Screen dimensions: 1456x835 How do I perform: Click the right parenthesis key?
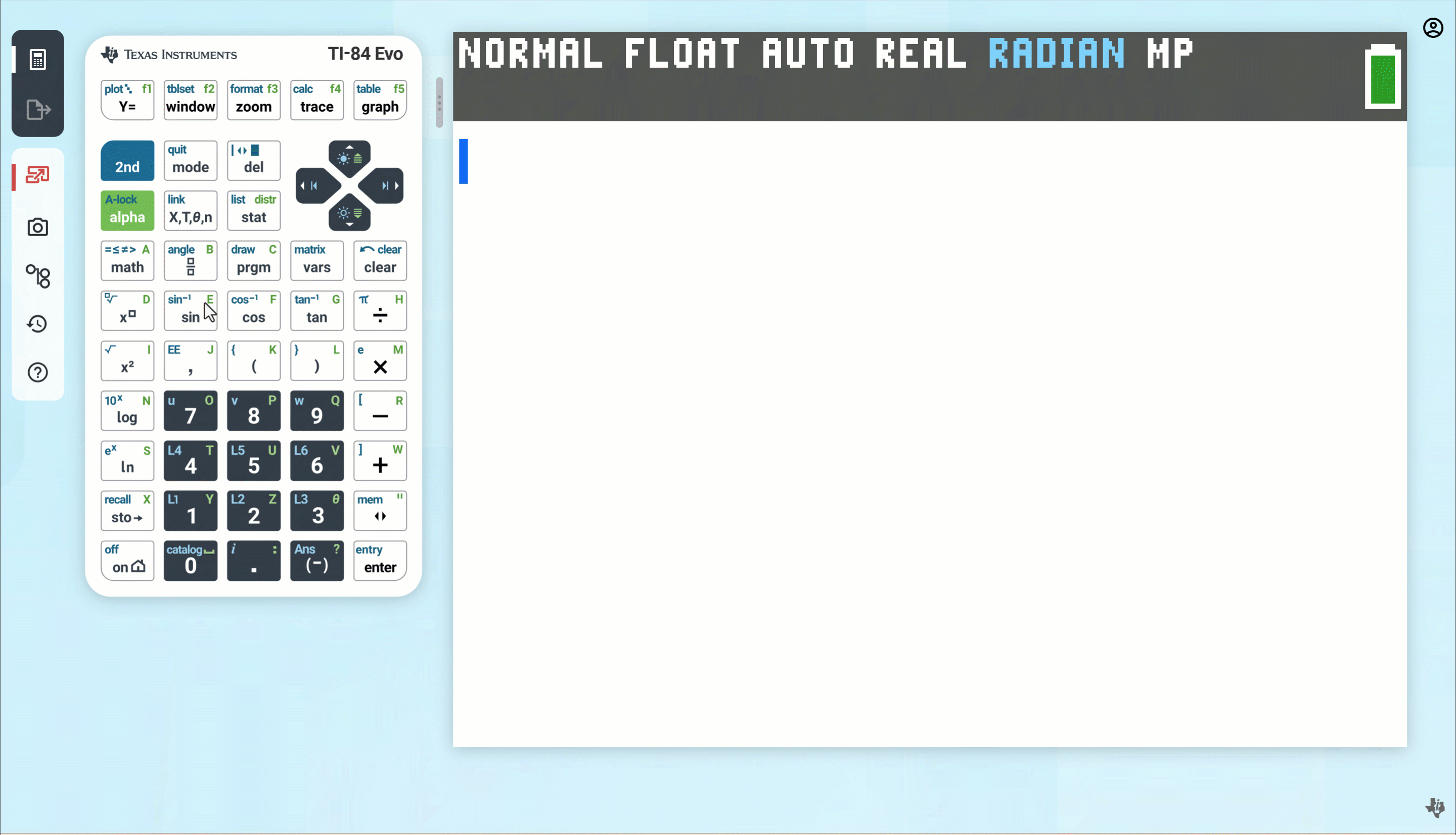pyautogui.click(x=317, y=361)
